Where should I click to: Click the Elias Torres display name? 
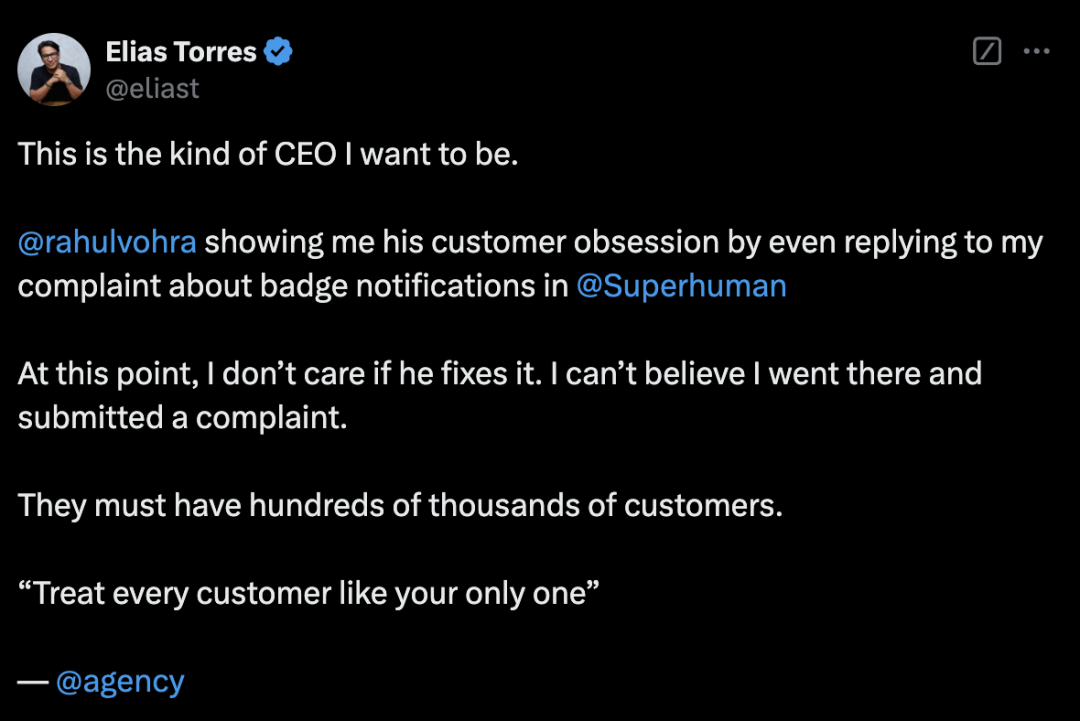pyautogui.click(x=181, y=52)
